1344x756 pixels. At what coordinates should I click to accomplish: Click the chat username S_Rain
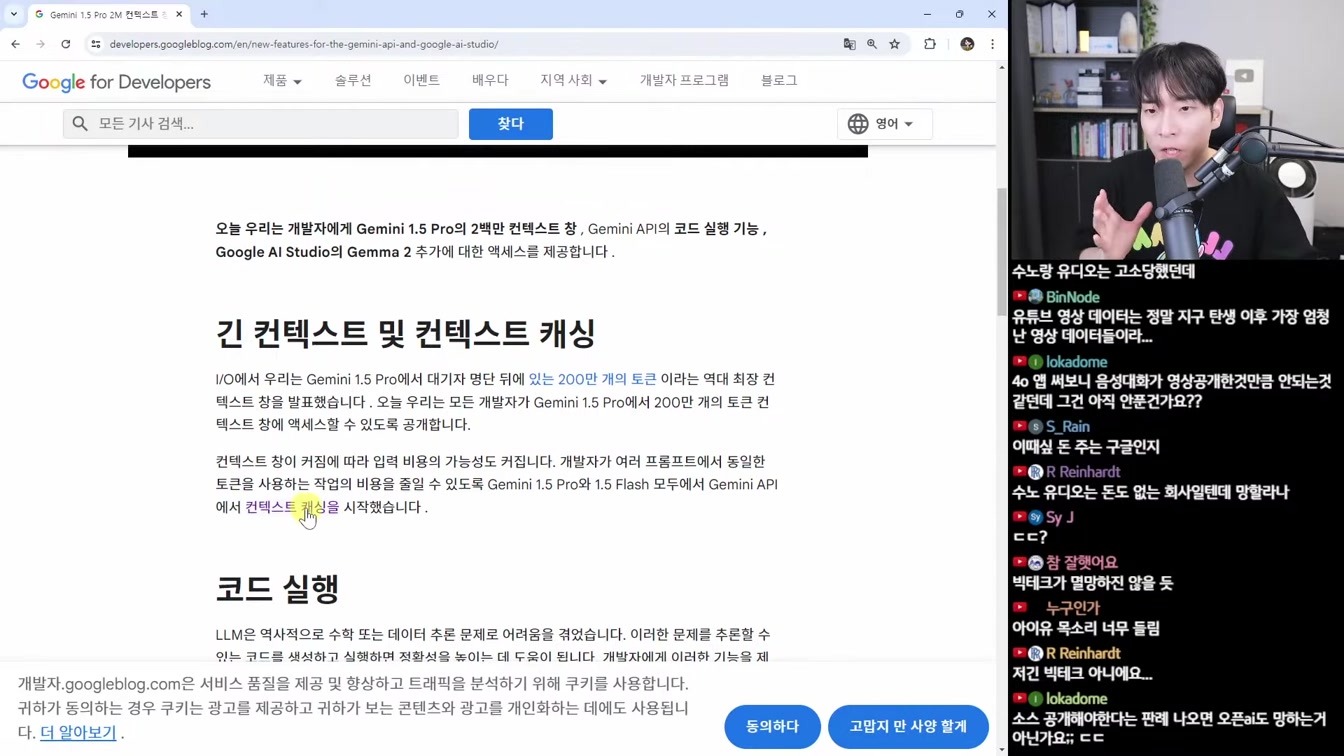1067,427
